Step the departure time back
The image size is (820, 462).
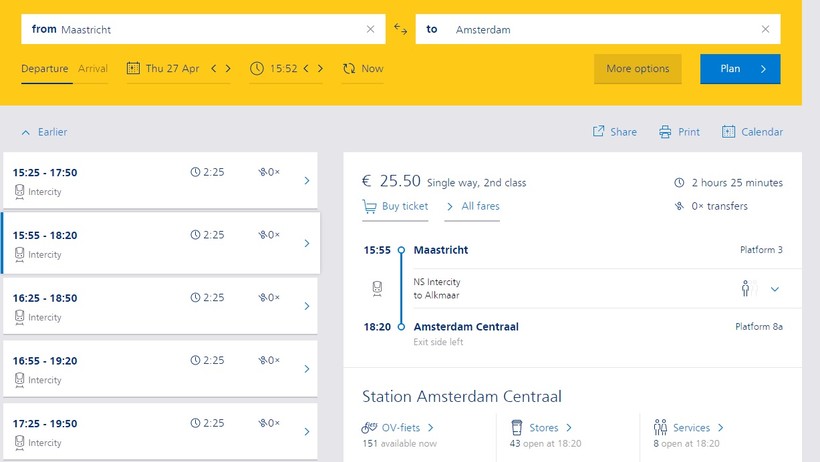306,69
